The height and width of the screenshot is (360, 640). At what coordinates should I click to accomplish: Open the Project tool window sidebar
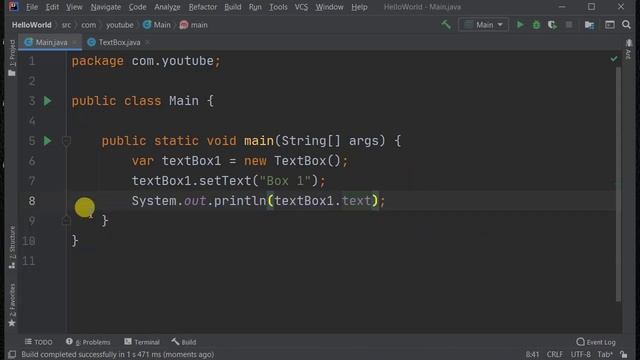coord(12,58)
